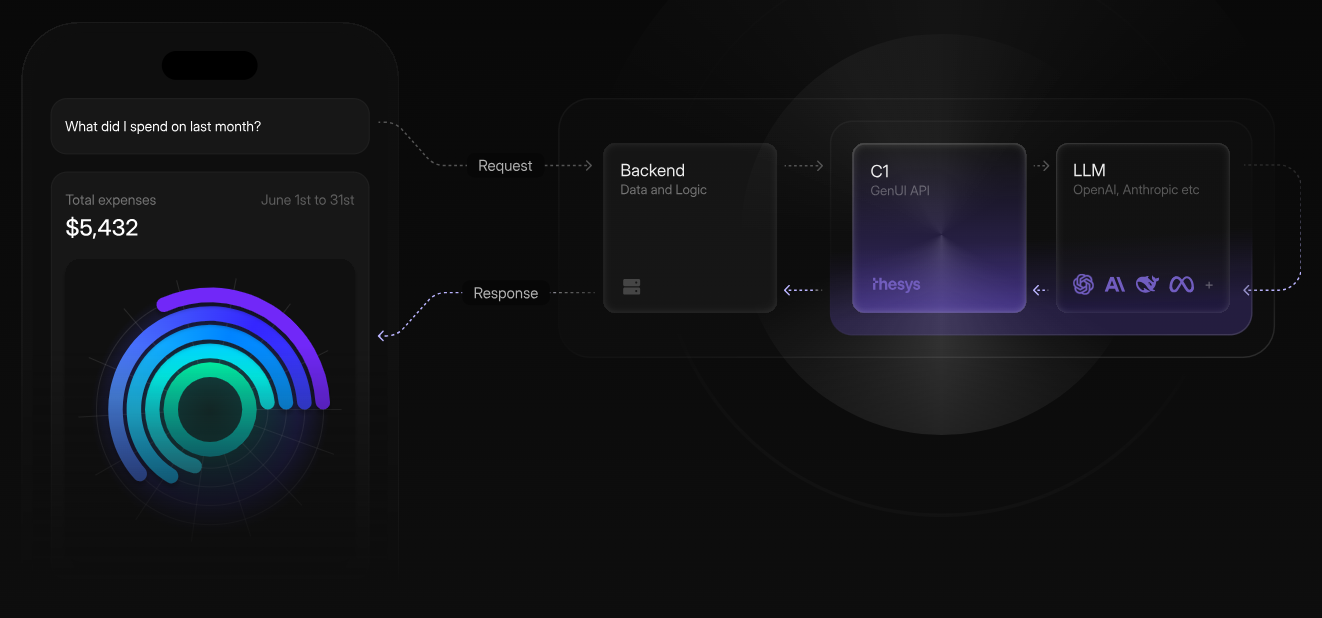Image resolution: width=1322 pixels, height=618 pixels.
Task: Click the 'OpenAI, Anthropic etc' subtitle
Action: (1136, 190)
